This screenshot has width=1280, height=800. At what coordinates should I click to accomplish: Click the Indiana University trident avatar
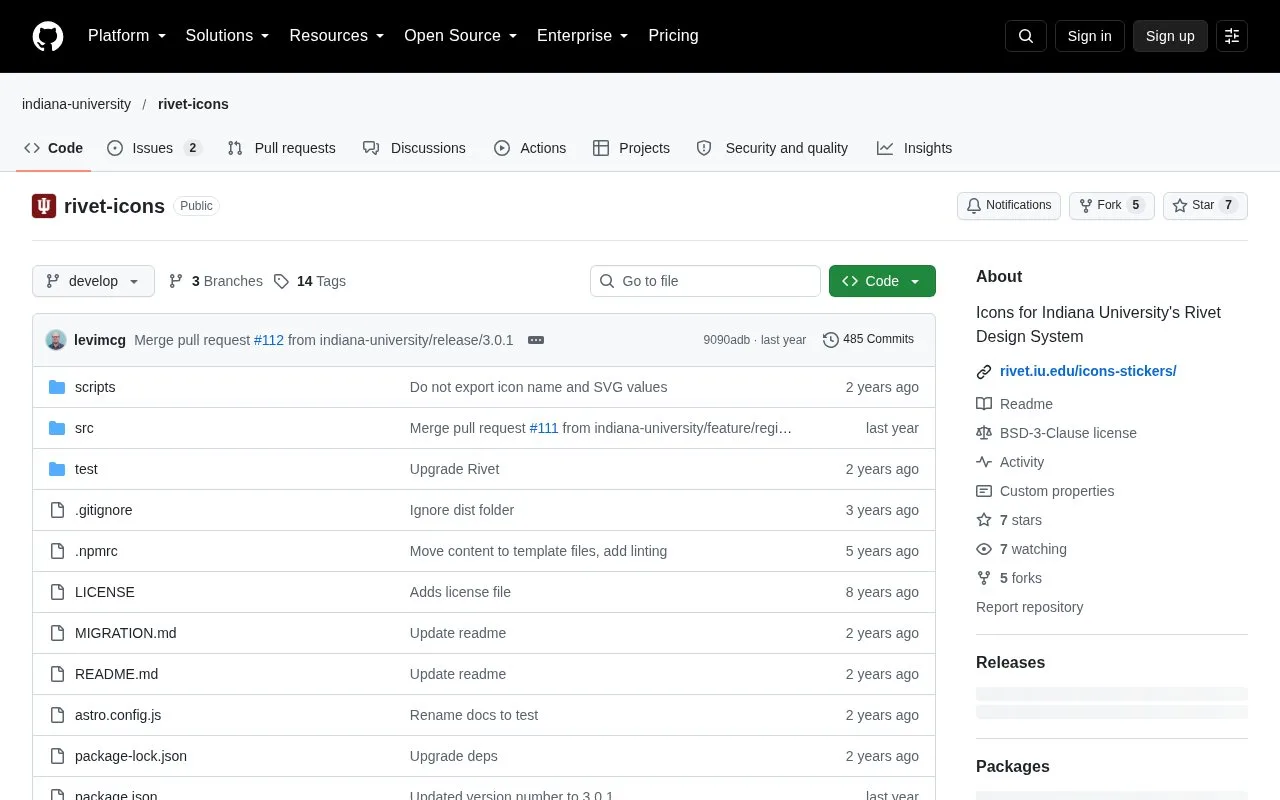pos(44,206)
